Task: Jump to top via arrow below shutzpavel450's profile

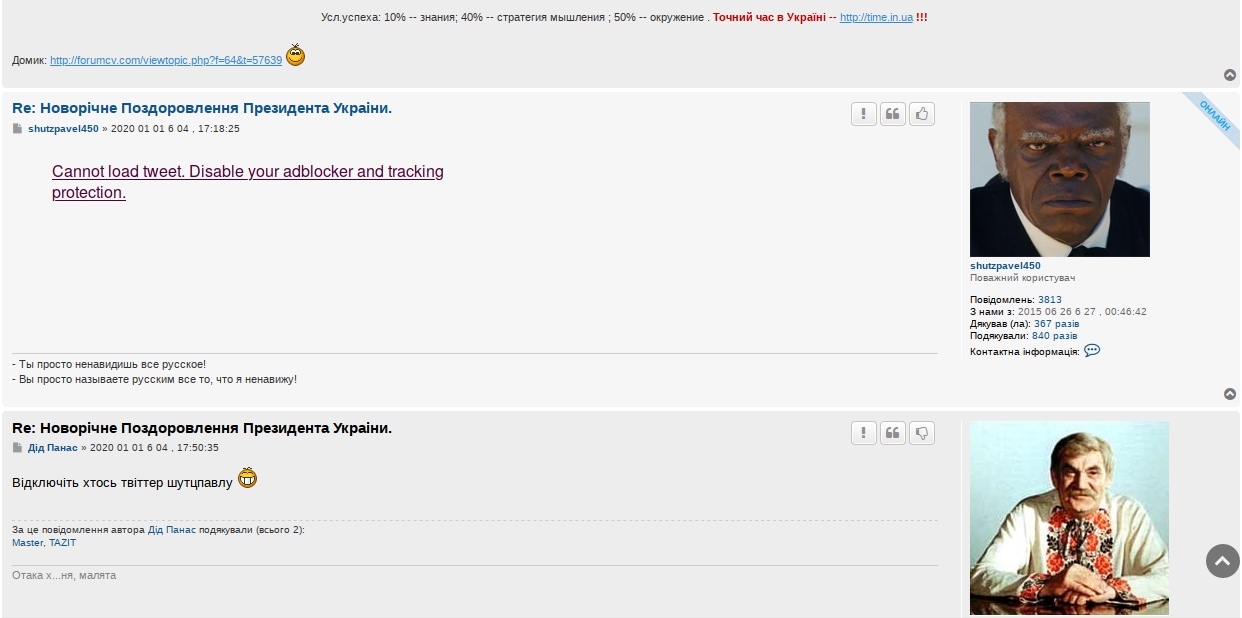Action: coord(1230,394)
